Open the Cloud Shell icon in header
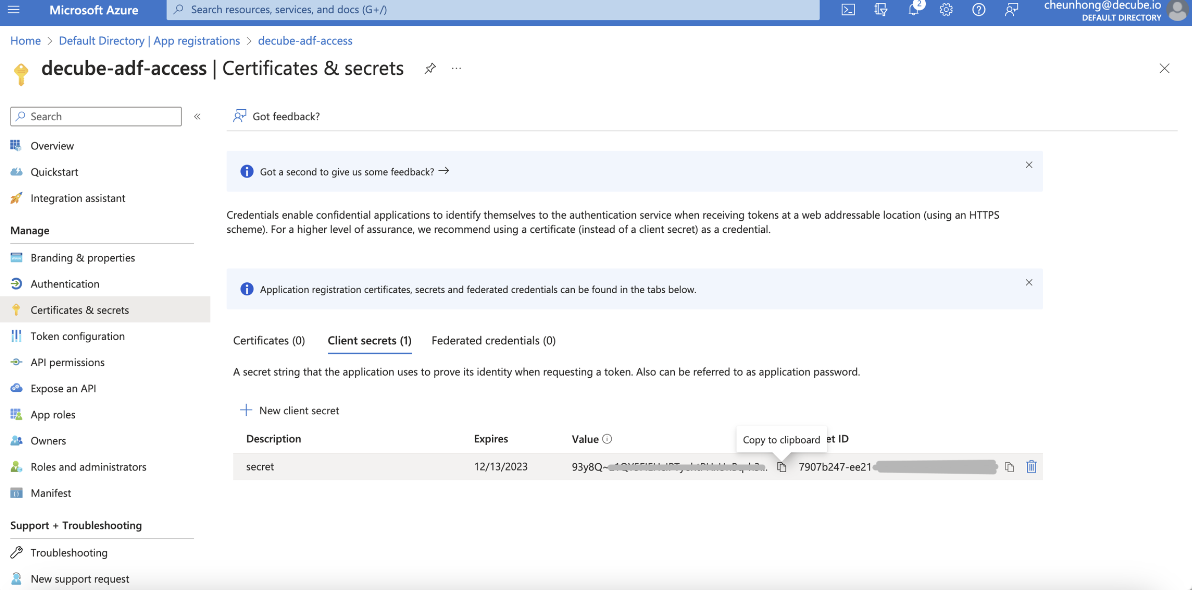Image resolution: width=1192 pixels, height=590 pixels. point(848,10)
